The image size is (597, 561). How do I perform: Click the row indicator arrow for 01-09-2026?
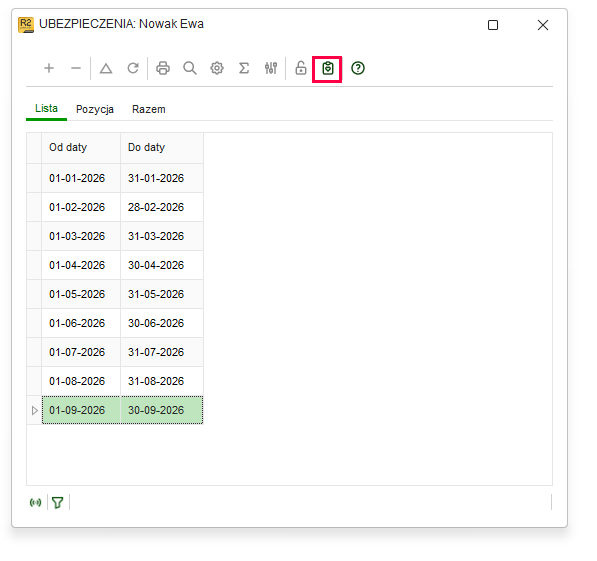coord(34,410)
